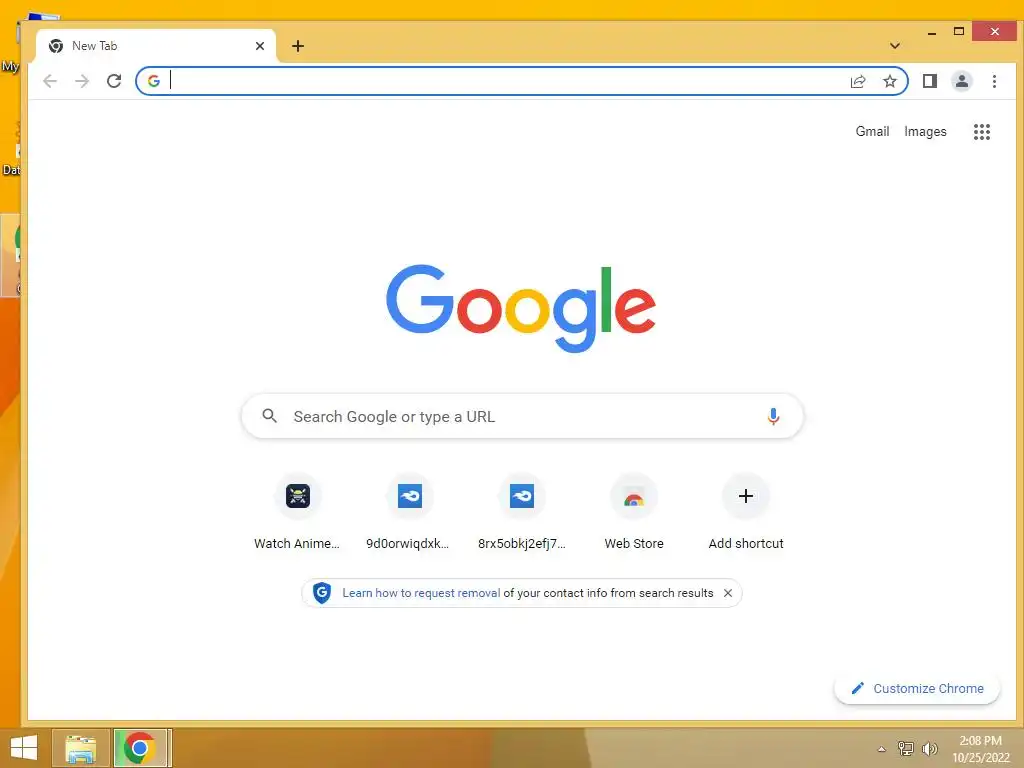Open the network tray icon

tap(906, 748)
